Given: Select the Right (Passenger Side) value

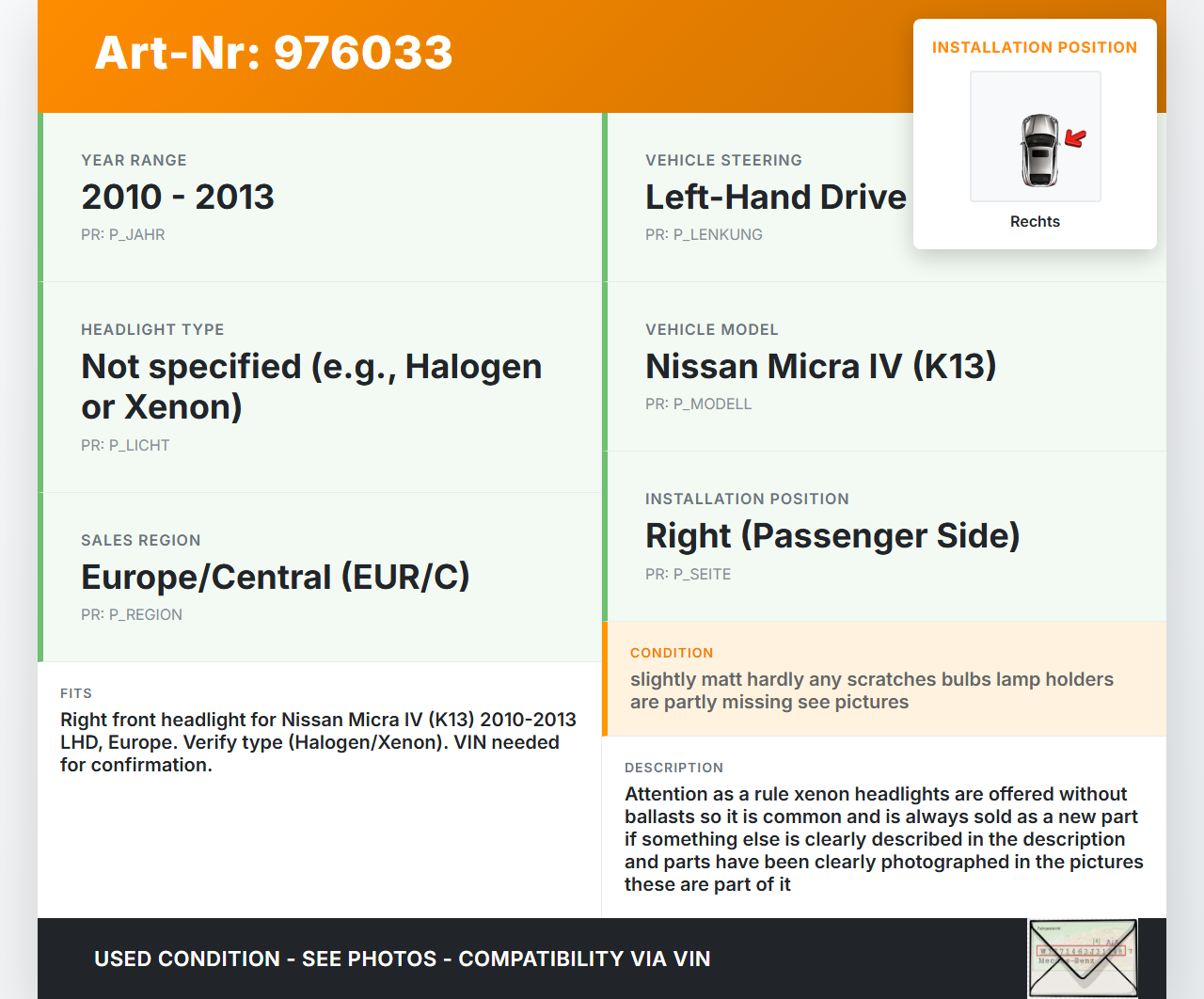Looking at the screenshot, I should 832,535.
